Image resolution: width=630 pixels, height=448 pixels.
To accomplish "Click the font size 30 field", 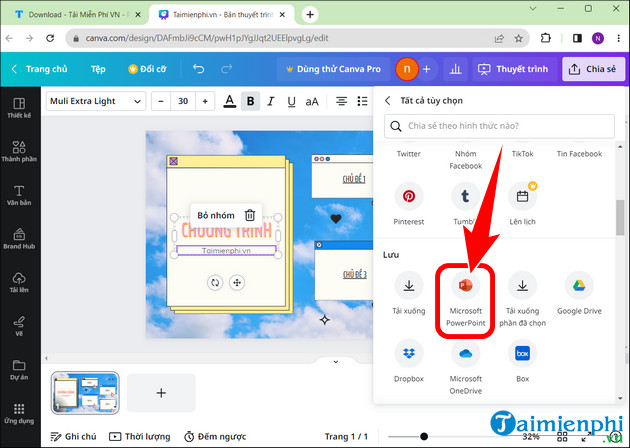I will coord(183,101).
